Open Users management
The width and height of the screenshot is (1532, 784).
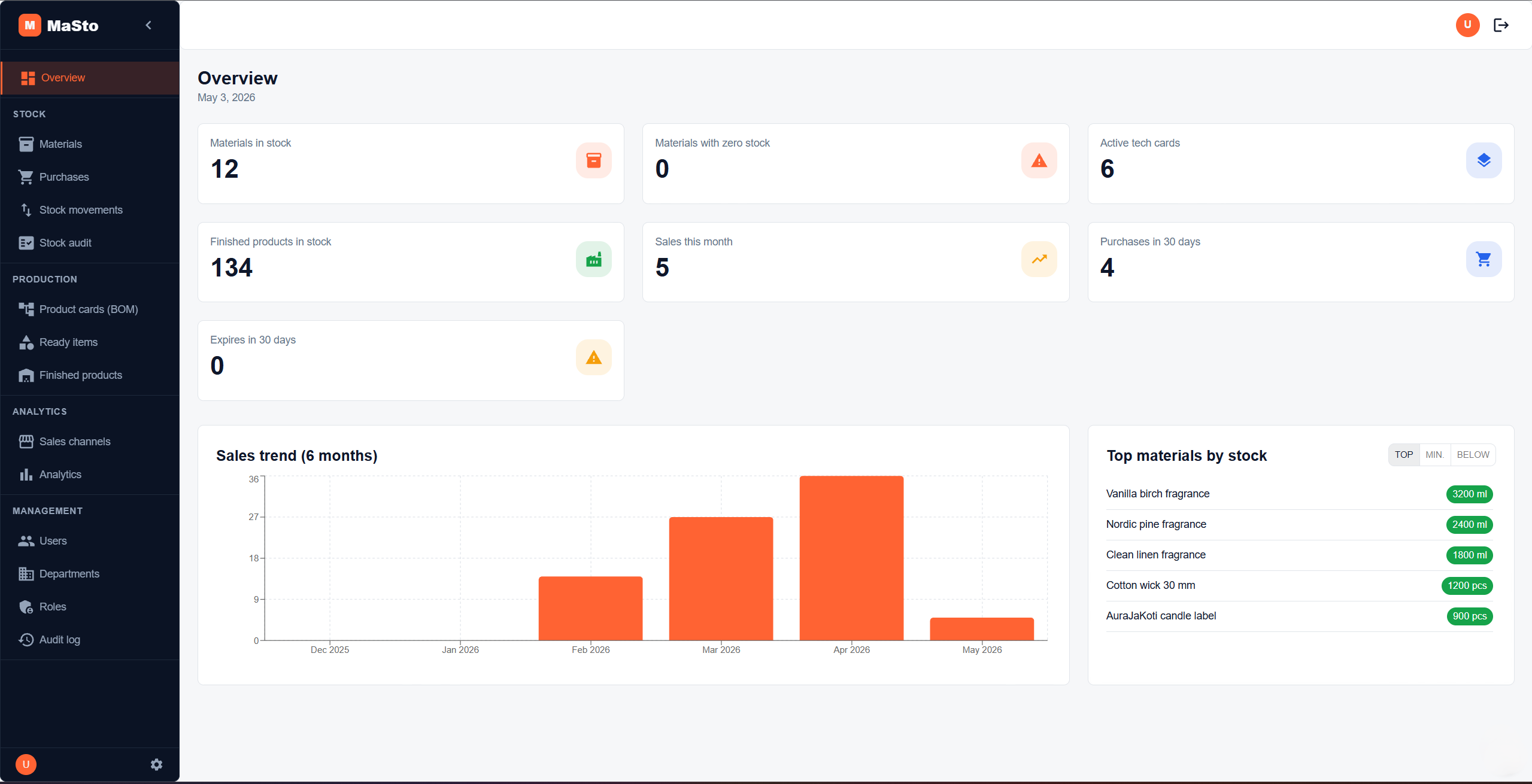[90, 541]
